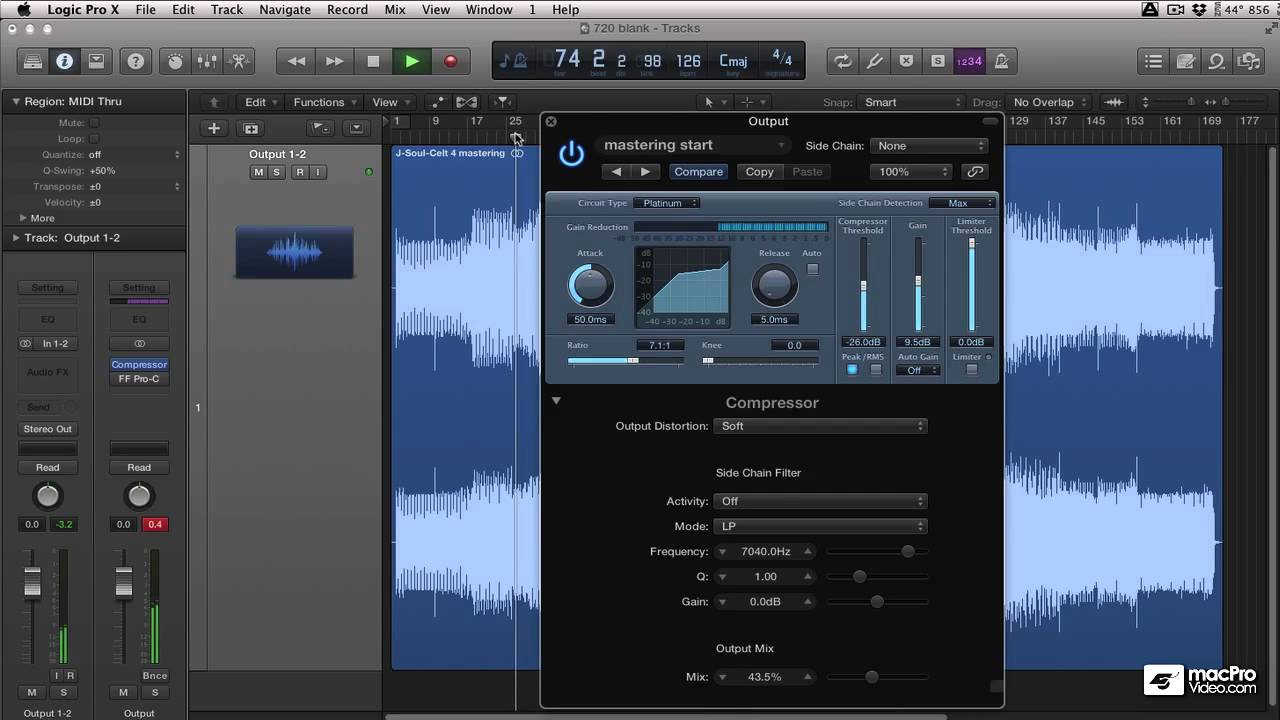Click the previous preset arrow in Compressor
This screenshot has height=720, width=1280.
click(616, 172)
